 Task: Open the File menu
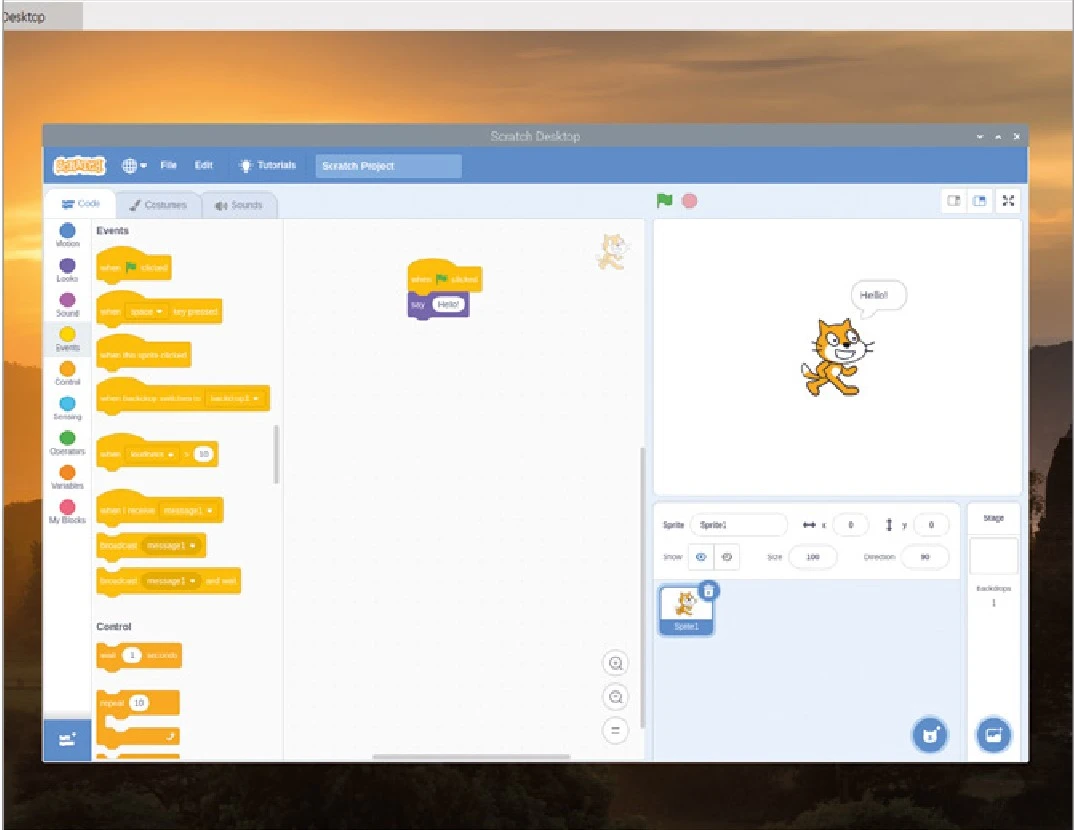(x=168, y=166)
